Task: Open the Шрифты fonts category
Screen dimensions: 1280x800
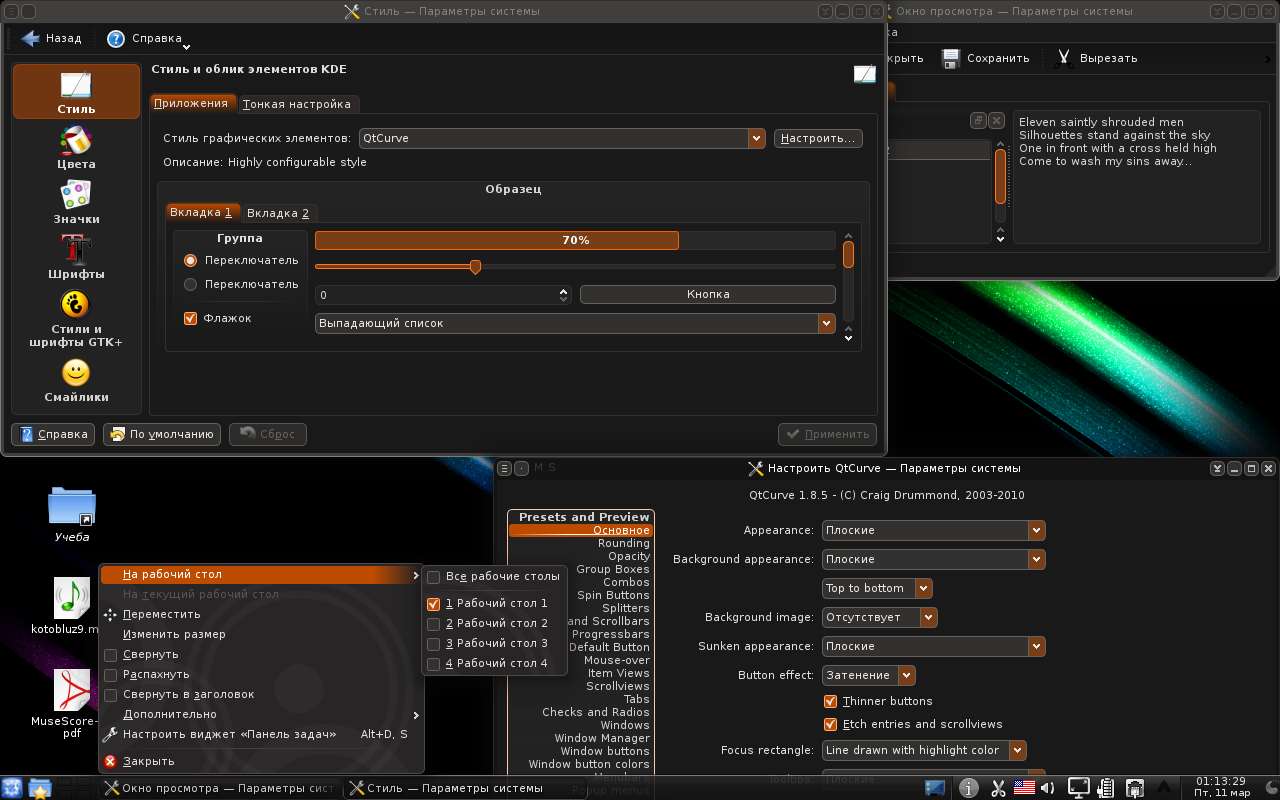Action: click(x=76, y=258)
